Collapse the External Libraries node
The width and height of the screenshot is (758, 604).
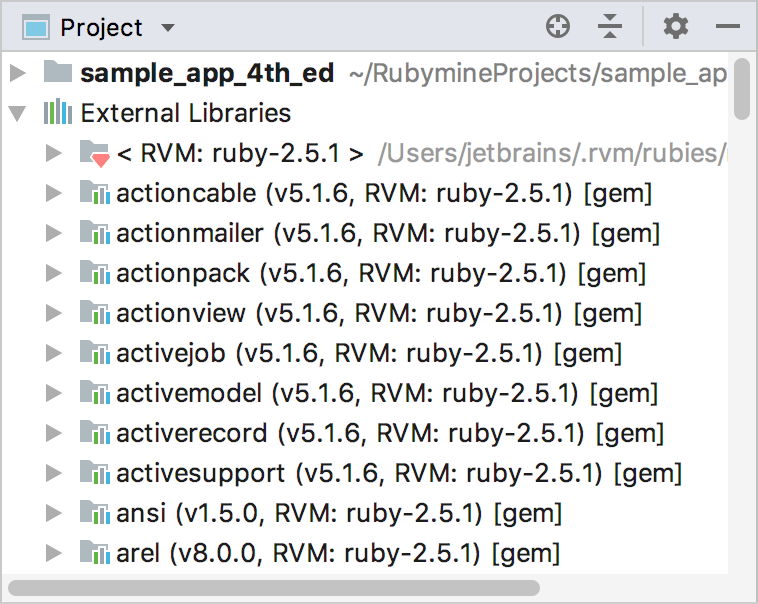pyautogui.click(x=17, y=113)
